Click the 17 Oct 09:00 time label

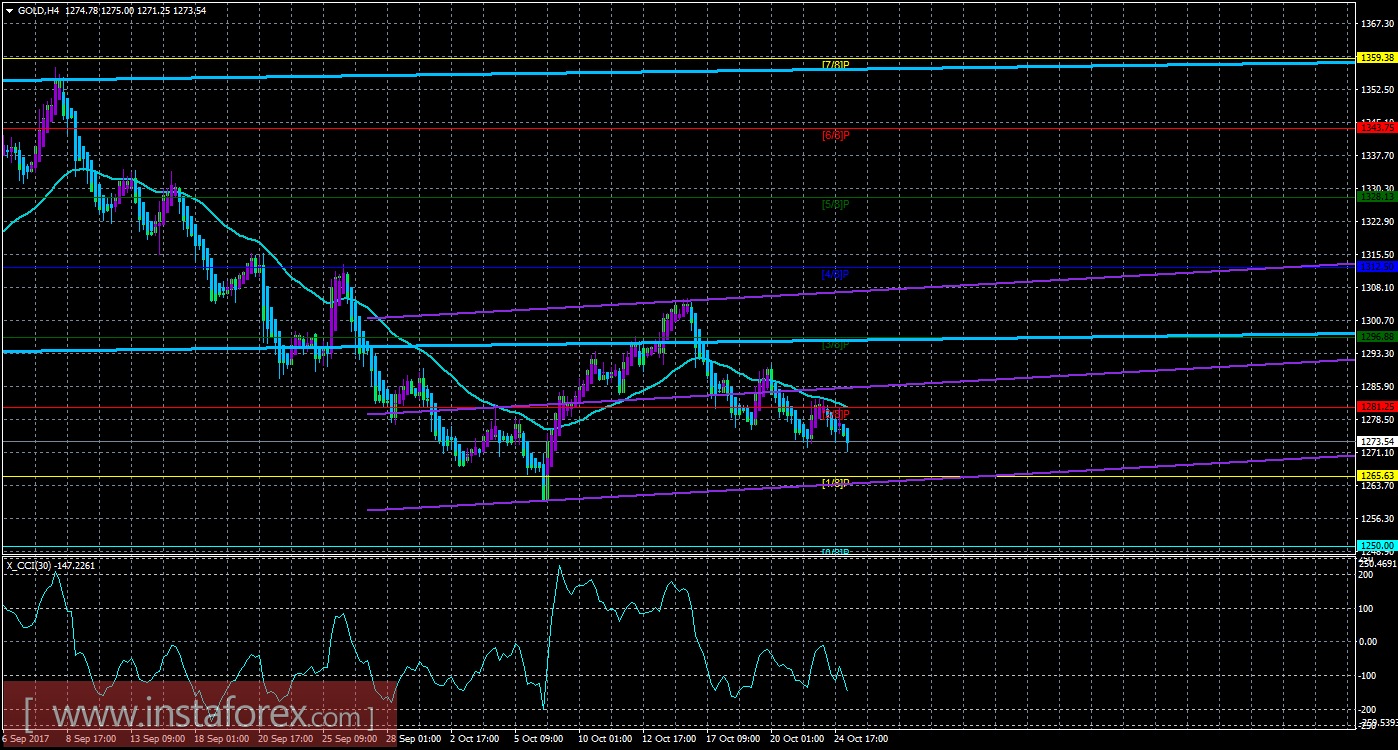tap(733, 739)
